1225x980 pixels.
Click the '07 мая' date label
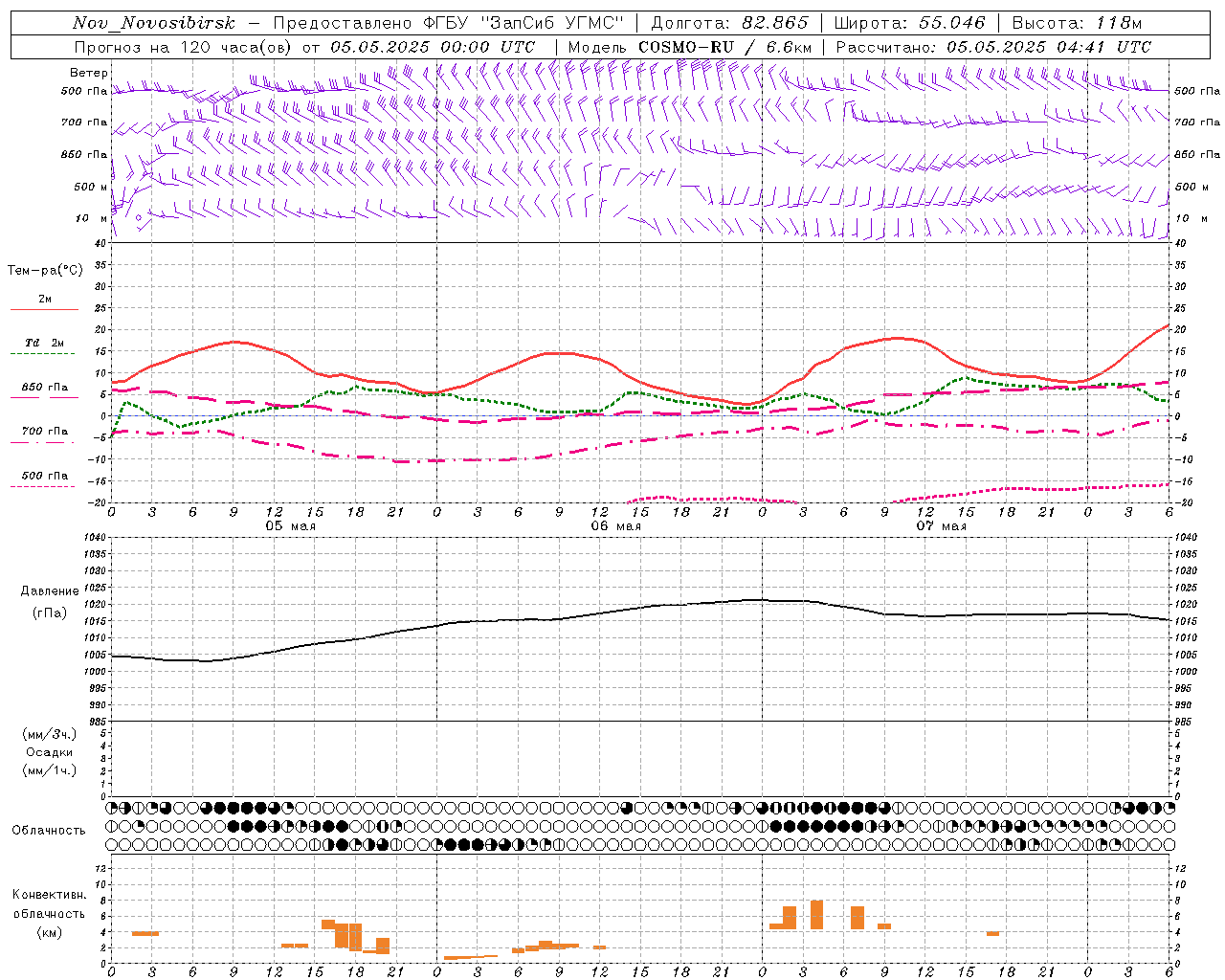click(941, 526)
